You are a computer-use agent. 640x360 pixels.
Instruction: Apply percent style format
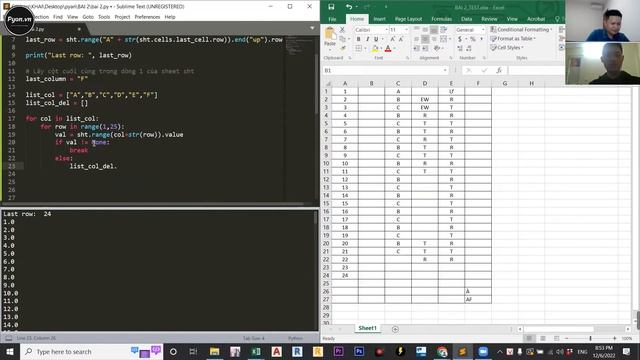(472, 39)
